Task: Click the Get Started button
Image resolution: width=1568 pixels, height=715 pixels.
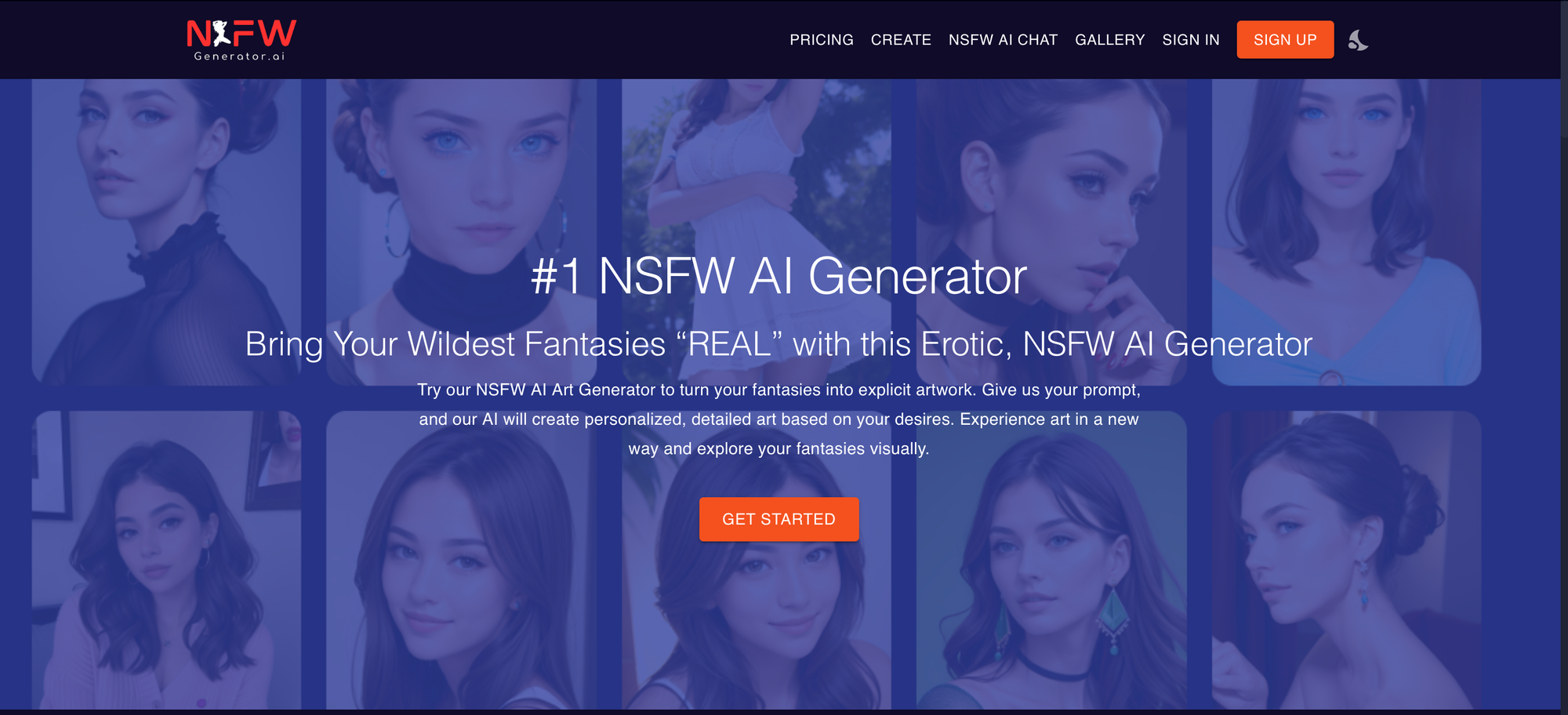Action: 779,519
